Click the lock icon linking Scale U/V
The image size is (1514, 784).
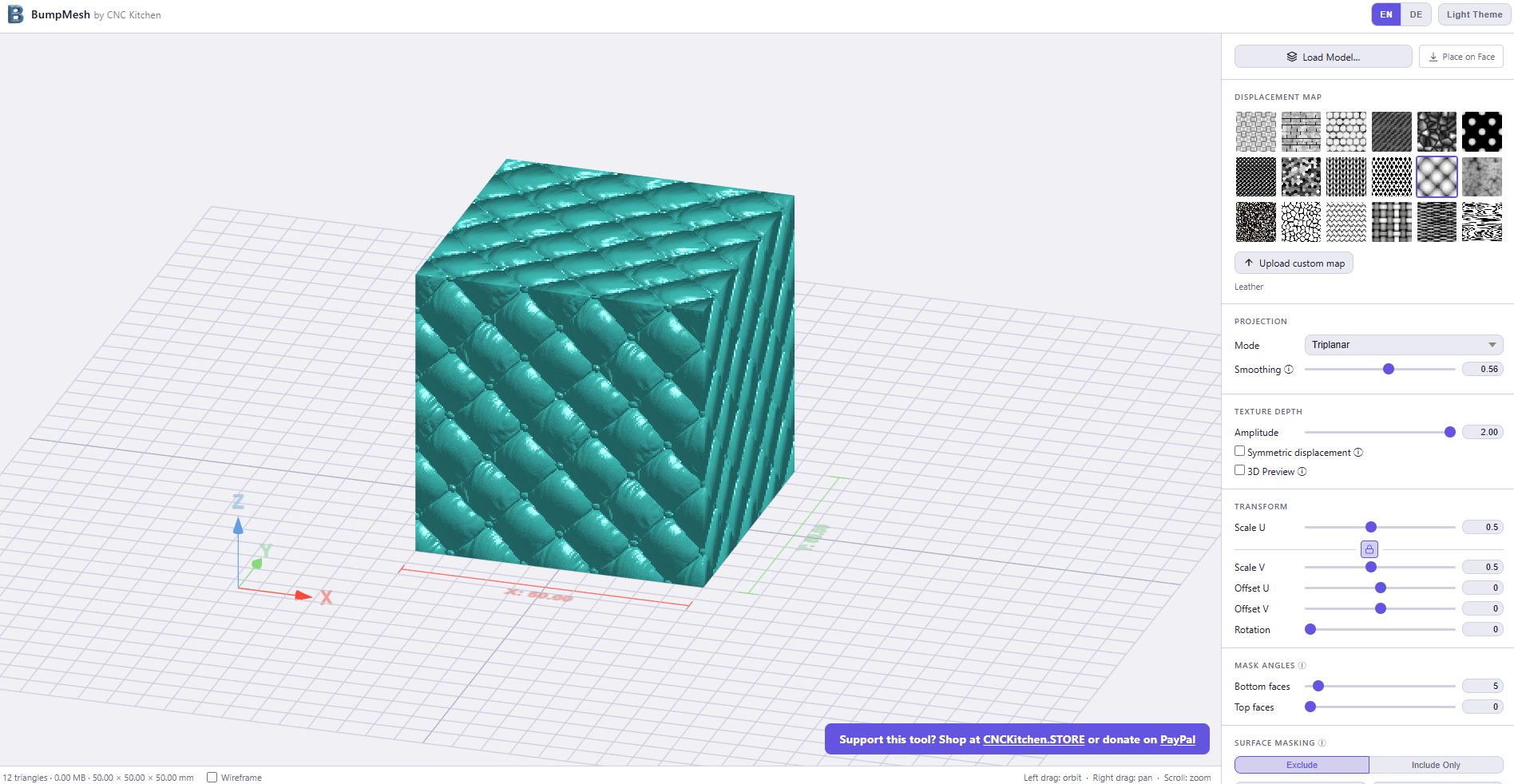1369,549
